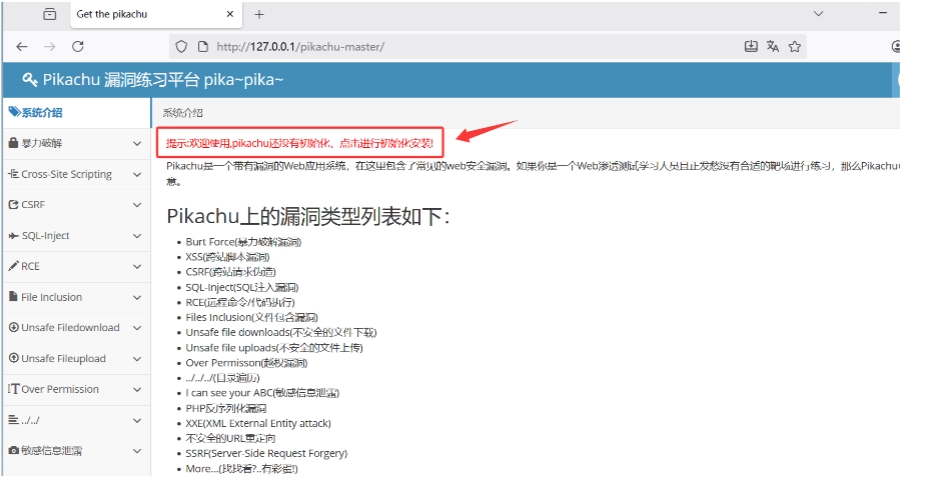Open the Over Permission sidebar menu
926x483 pixels.
77,389
